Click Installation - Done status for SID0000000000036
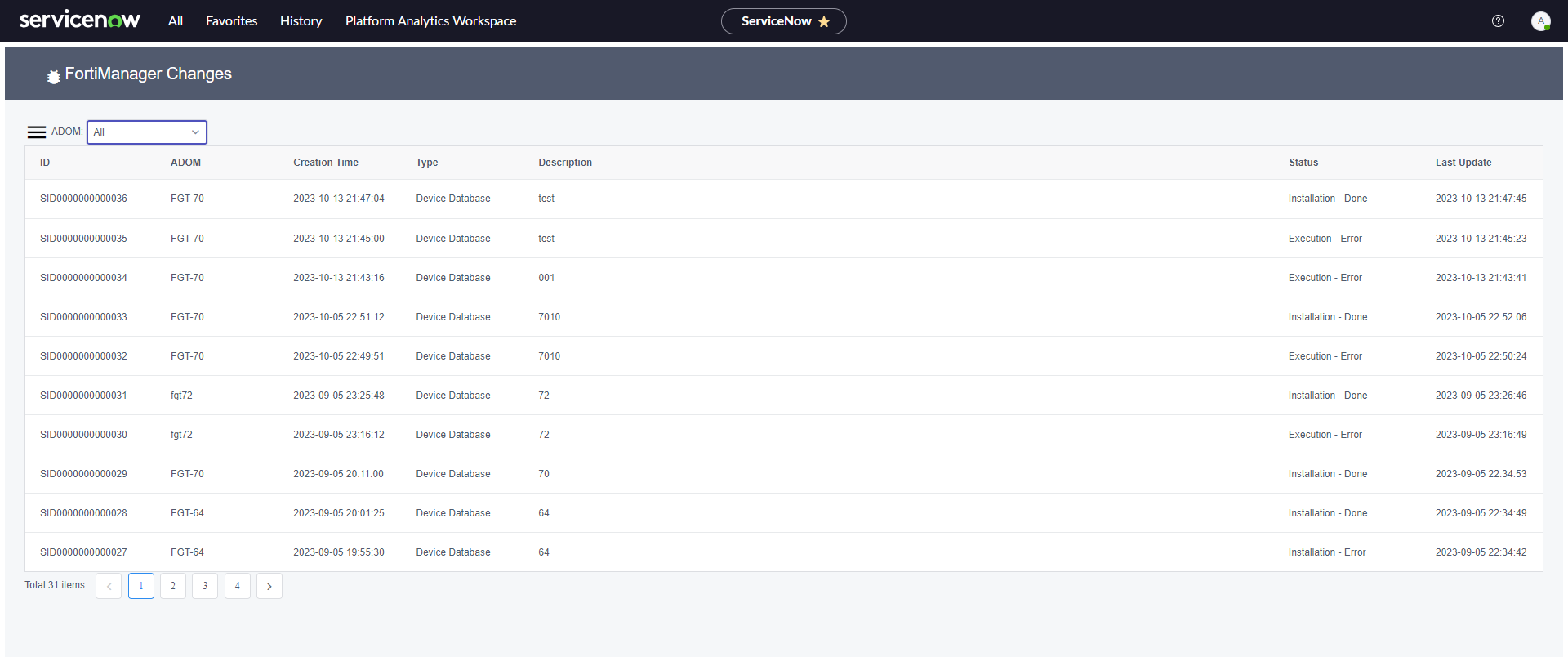Screen dimensions: 1568x657 point(1328,199)
